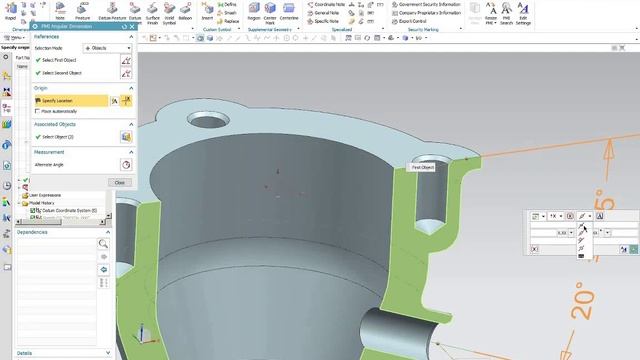This screenshot has height=360, width=640.
Task: Click the Center Mark tool
Action: [270, 13]
